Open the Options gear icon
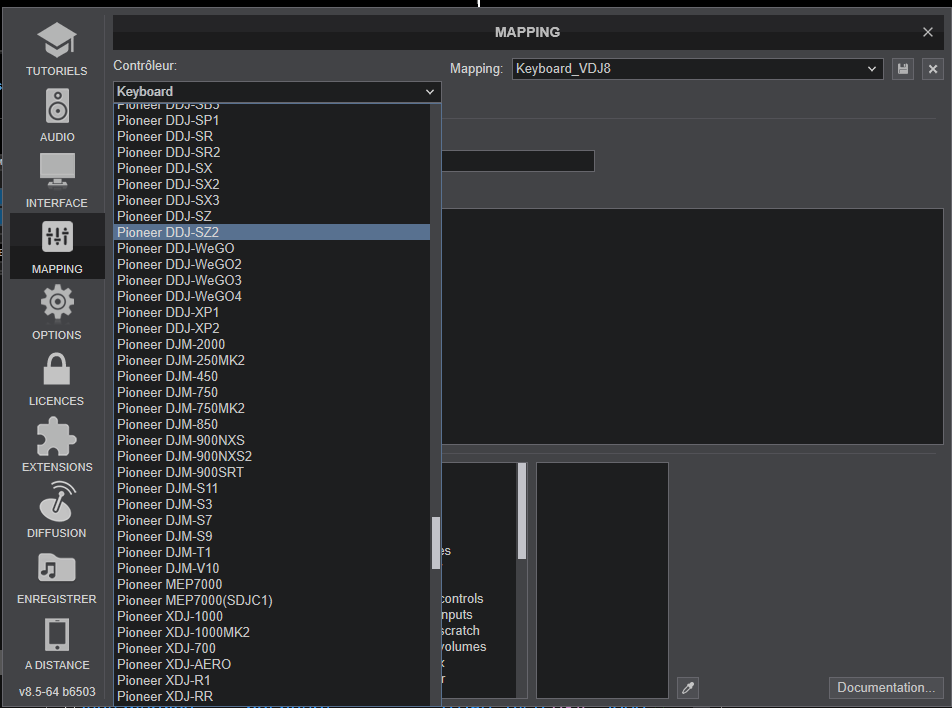952x708 pixels. [x=57, y=302]
